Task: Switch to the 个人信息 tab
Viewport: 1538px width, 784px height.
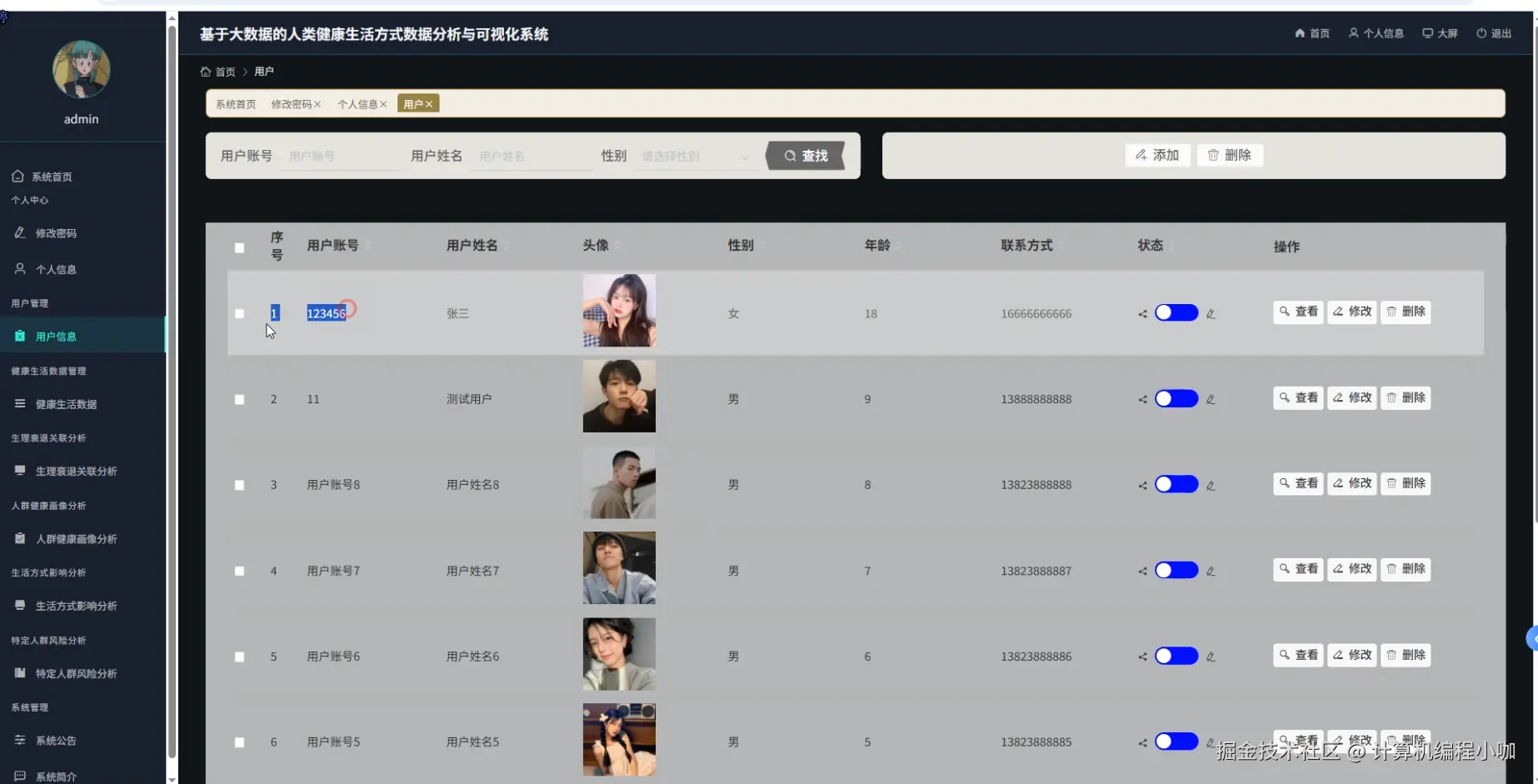Action: 357,104
